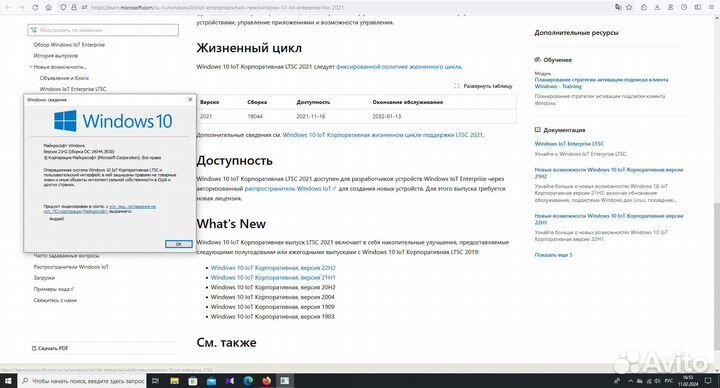The height and width of the screenshot is (388, 720).
Task: Launch Microsoft Edge from the taskbar
Action: 248,381
